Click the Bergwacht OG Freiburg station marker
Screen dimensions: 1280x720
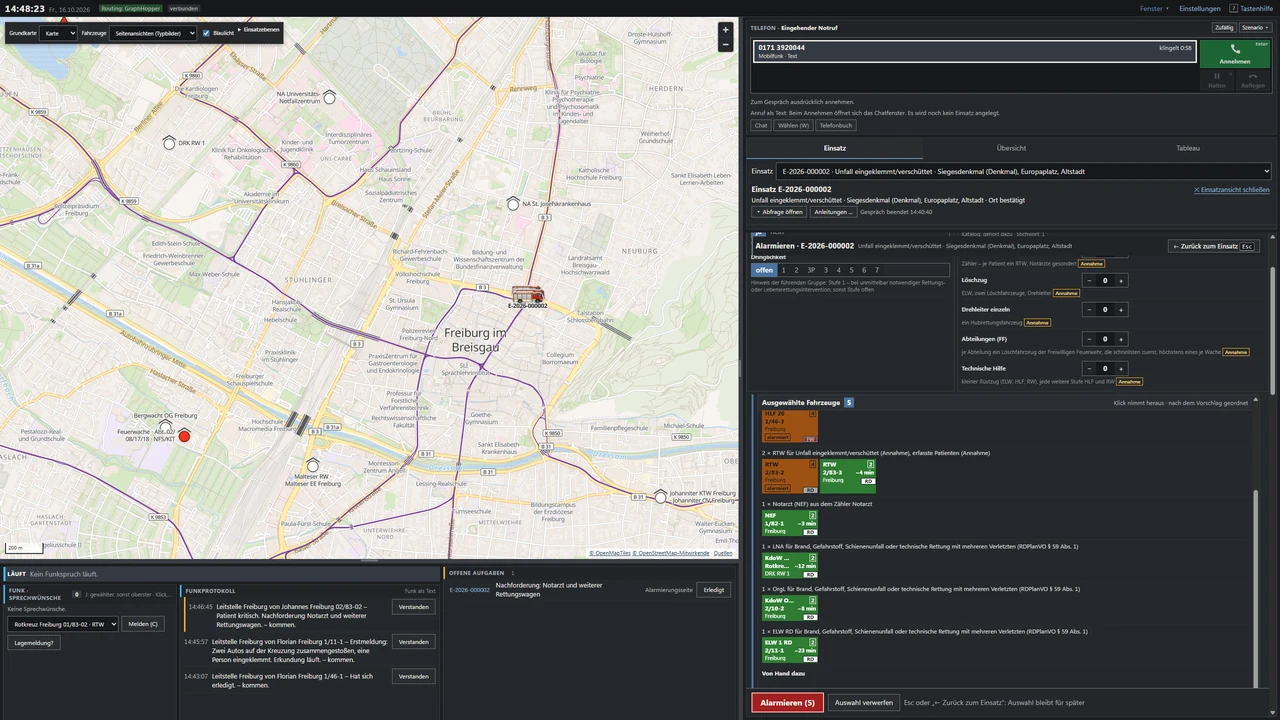166,426
